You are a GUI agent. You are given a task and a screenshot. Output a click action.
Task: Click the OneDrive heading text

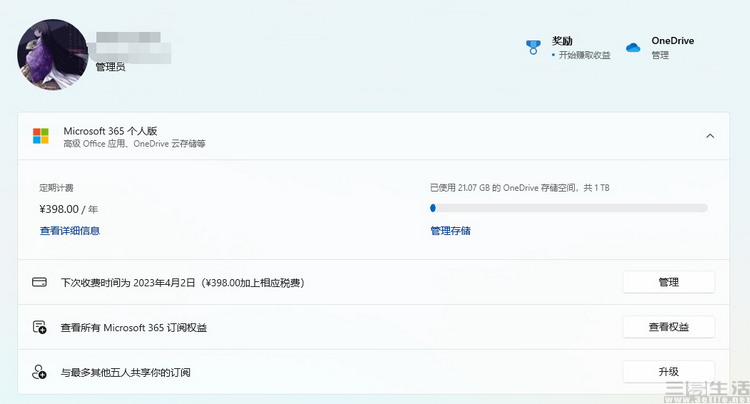click(x=673, y=41)
